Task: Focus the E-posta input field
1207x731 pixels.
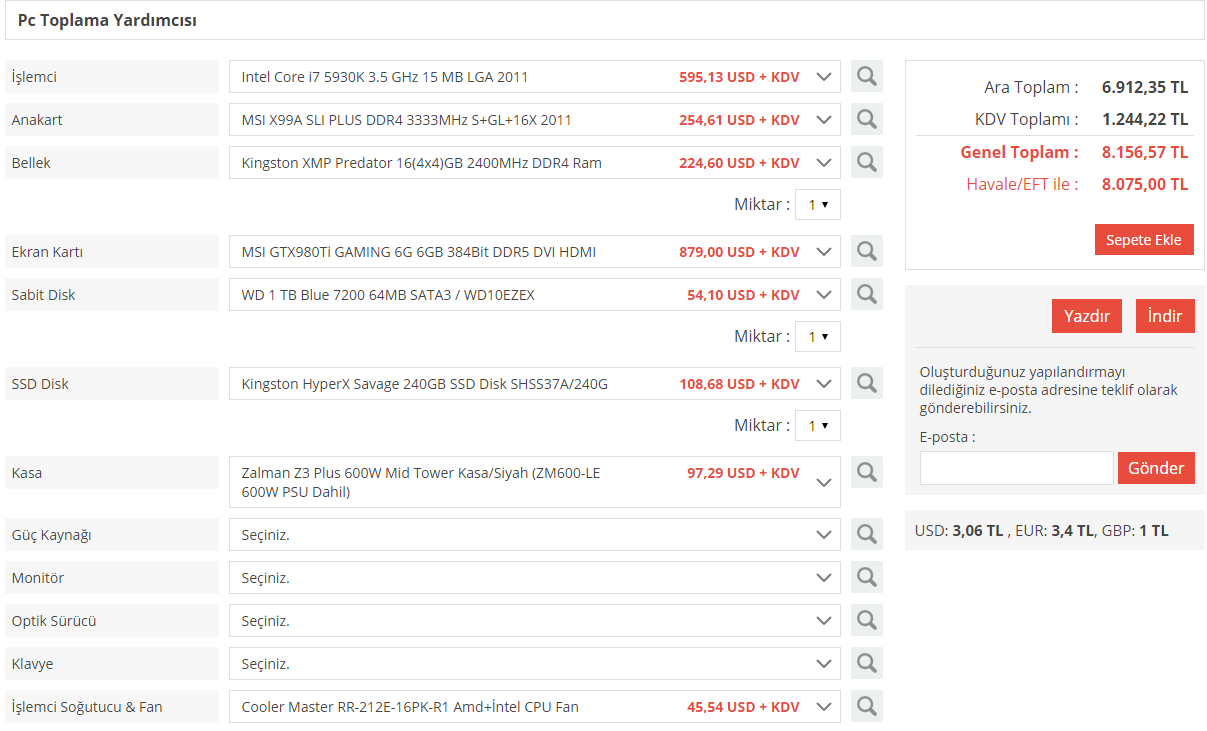Action: click(x=1016, y=468)
